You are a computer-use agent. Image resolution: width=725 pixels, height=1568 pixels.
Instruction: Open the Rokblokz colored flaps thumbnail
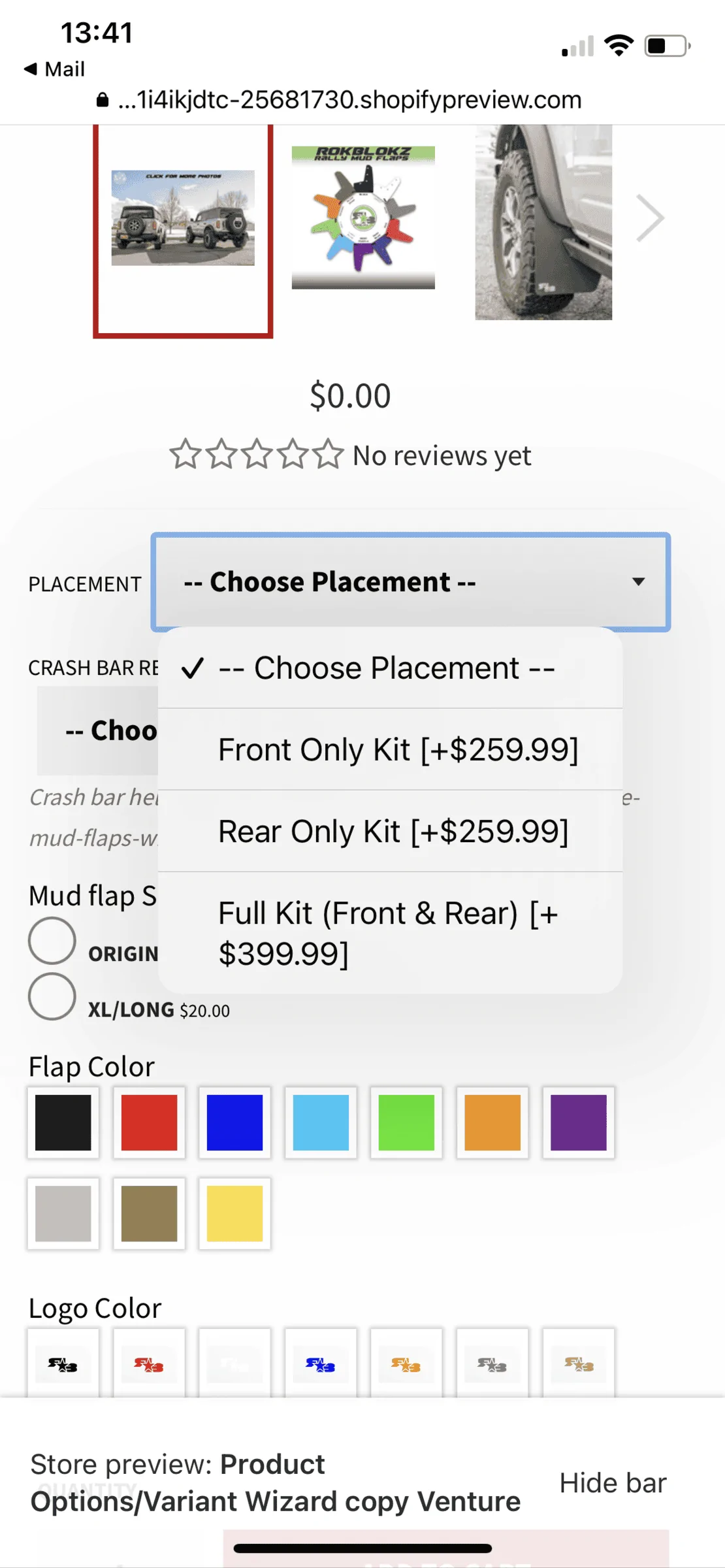[x=363, y=218]
